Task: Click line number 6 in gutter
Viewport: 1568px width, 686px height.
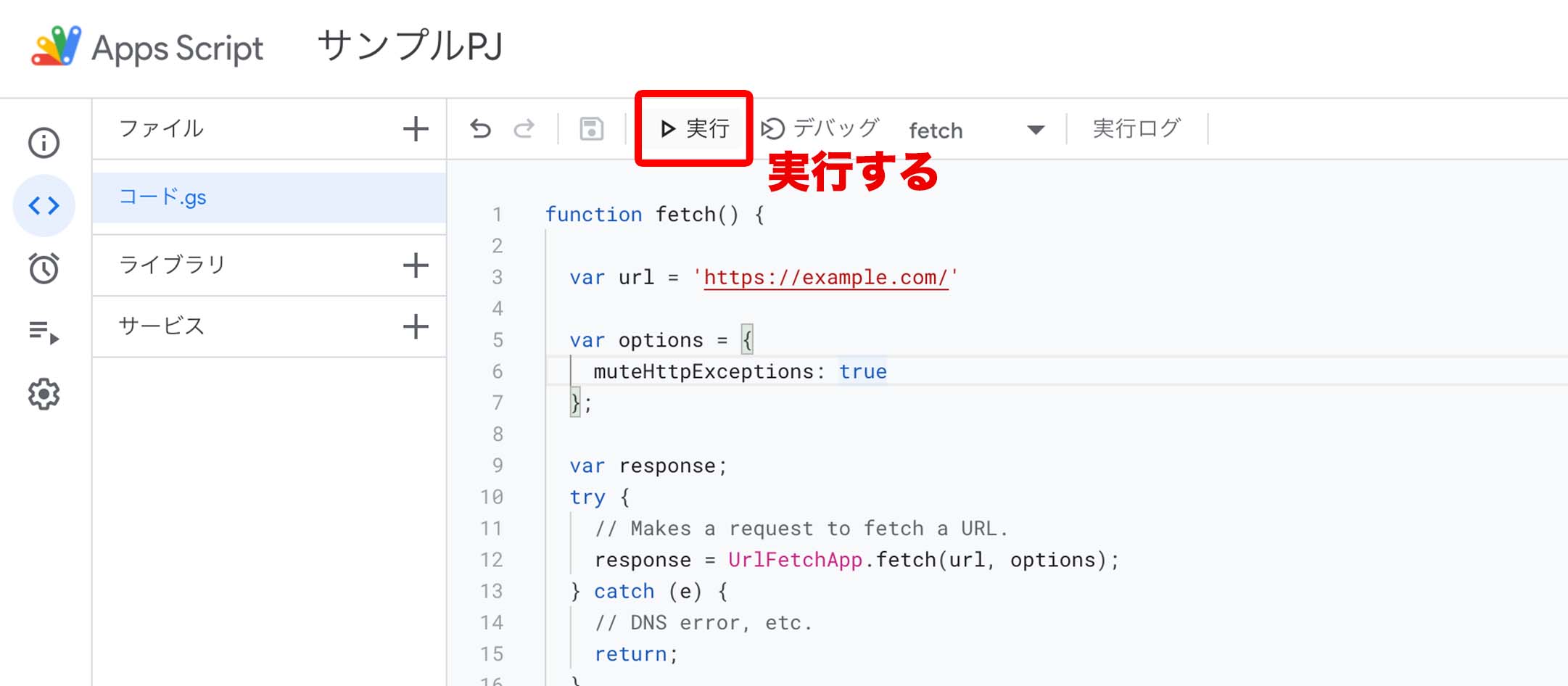Action: tap(498, 371)
